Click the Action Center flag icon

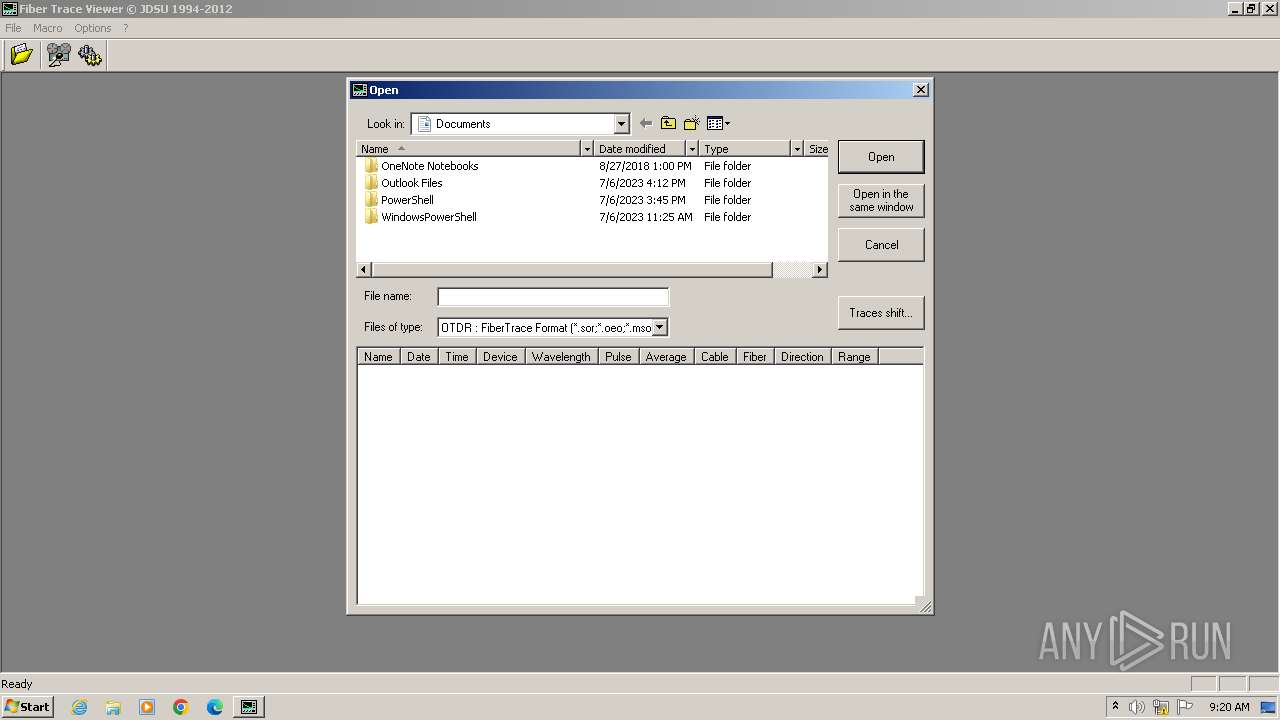pyautogui.click(x=1185, y=707)
